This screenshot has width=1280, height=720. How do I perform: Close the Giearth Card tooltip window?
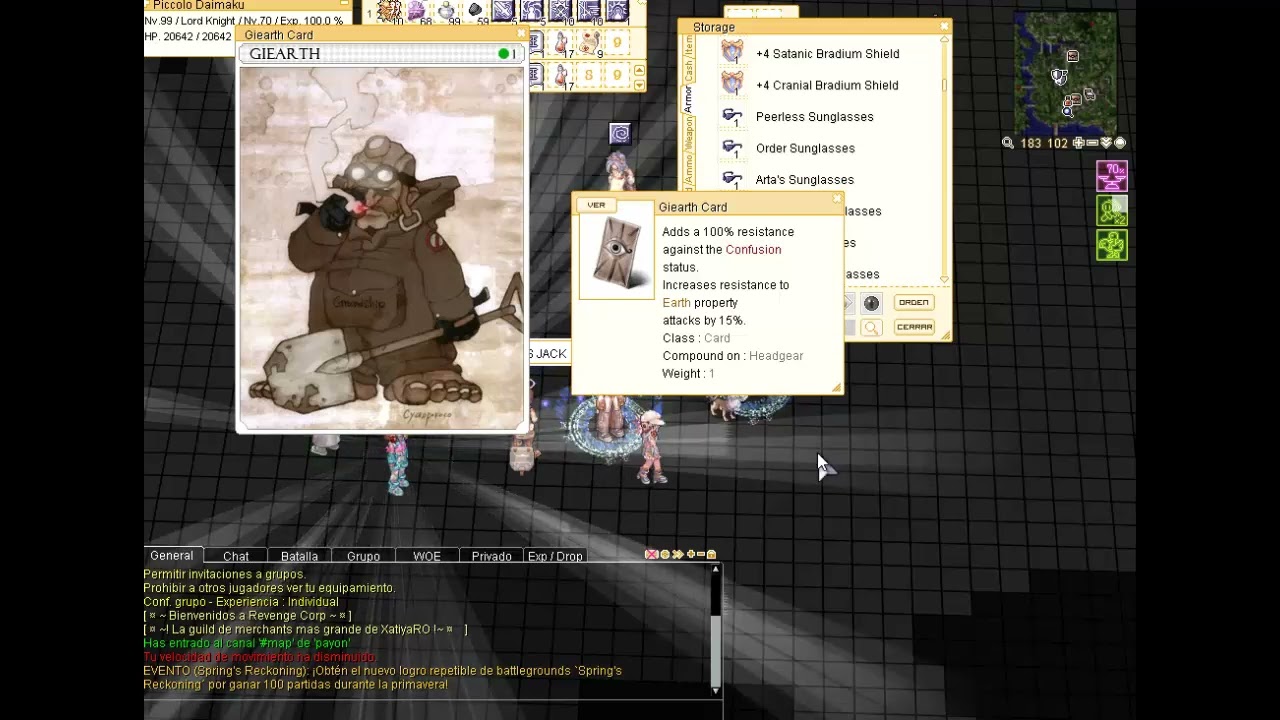pos(837,199)
